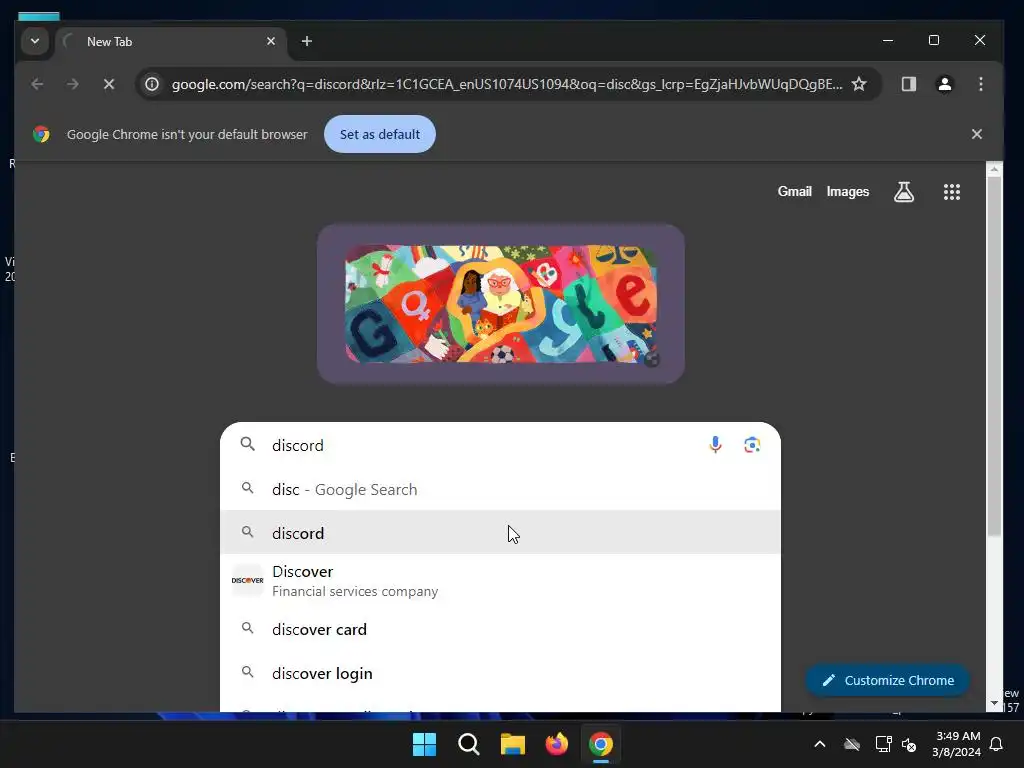Click the OneDrive cloud tray icon
The height and width of the screenshot is (768, 1024).
pos(852,744)
